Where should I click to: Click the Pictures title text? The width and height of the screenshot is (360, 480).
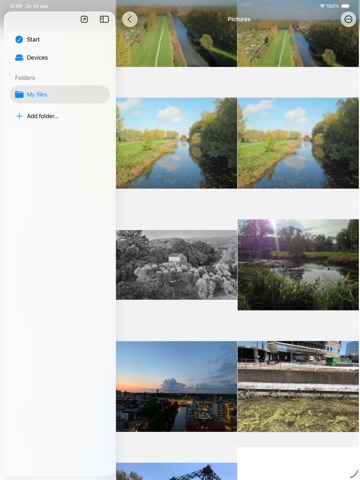(239, 19)
